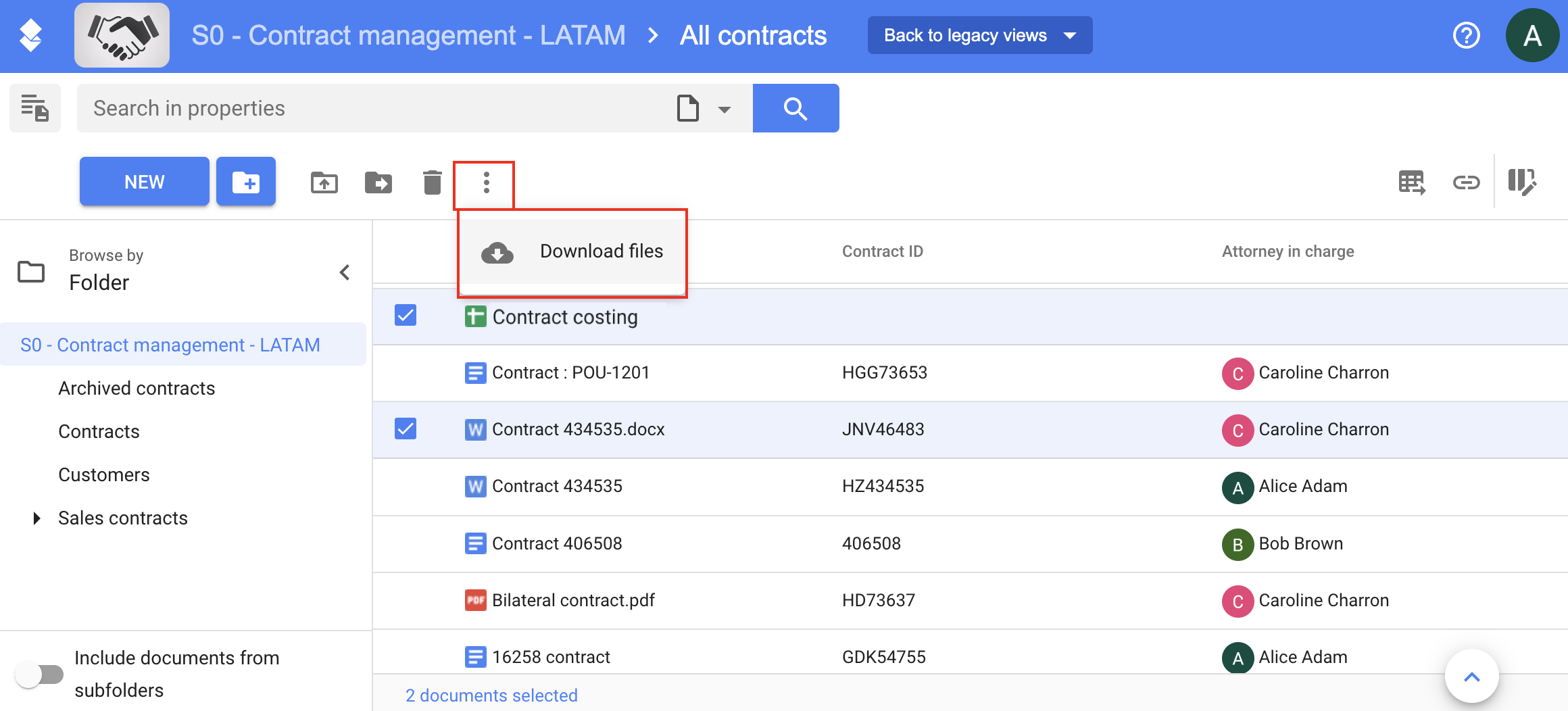Viewport: 1568px width, 711px height.
Task: Click contract ID GDK54755 cell
Action: point(884,657)
